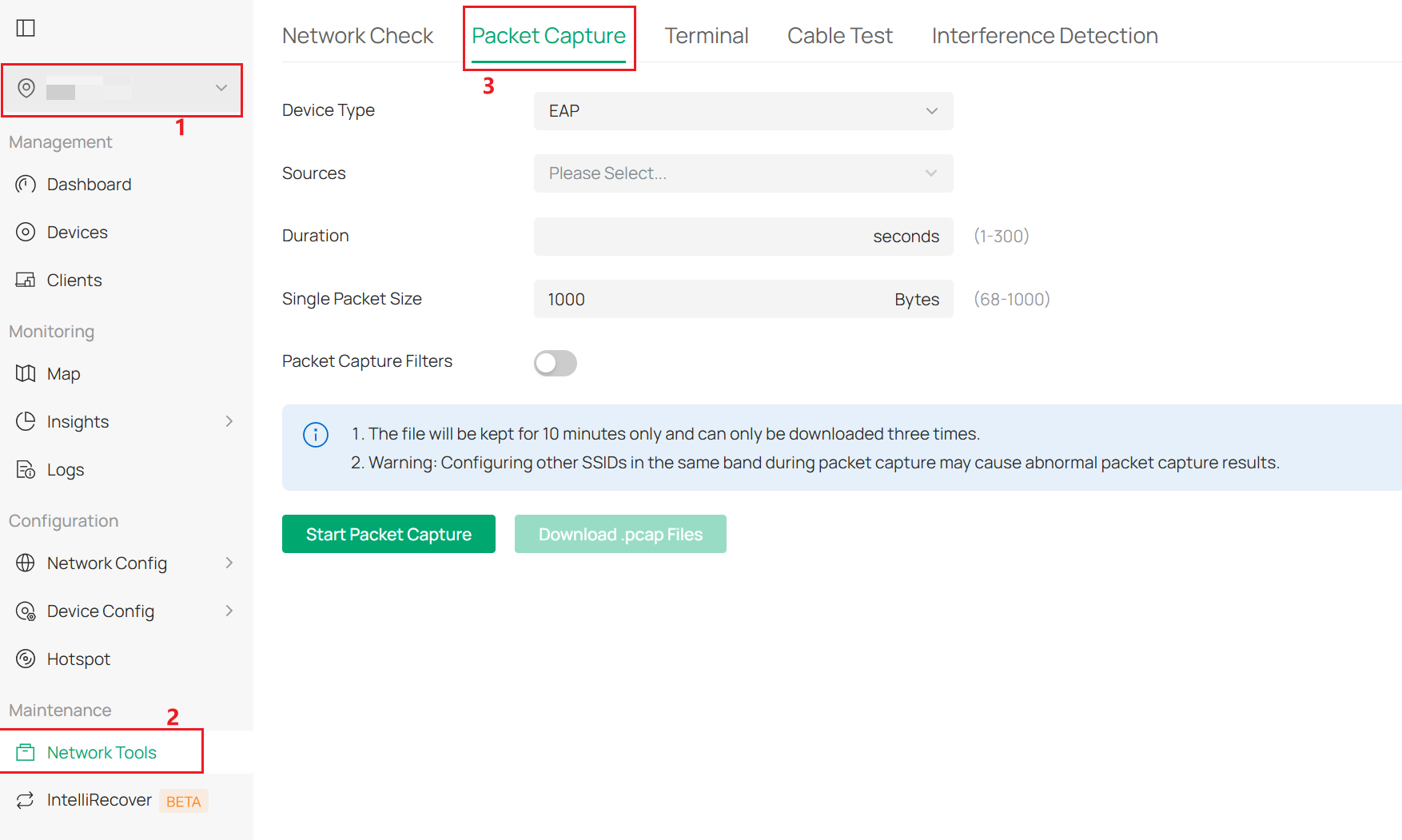Open IntelliRecover beta feature
Screen dimensions: 1402x840
[x=99, y=799]
